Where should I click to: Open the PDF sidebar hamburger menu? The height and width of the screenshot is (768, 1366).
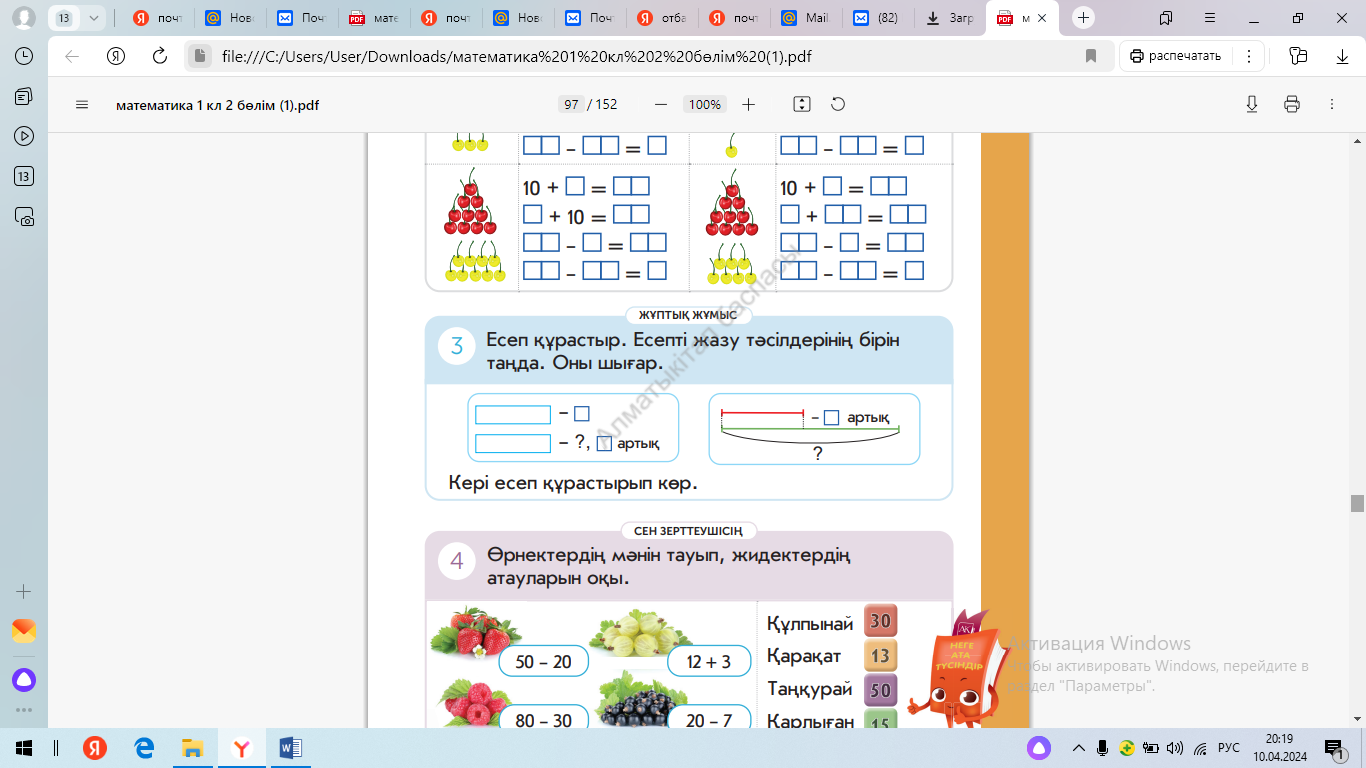pyautogui.click(x=82, y=104)
